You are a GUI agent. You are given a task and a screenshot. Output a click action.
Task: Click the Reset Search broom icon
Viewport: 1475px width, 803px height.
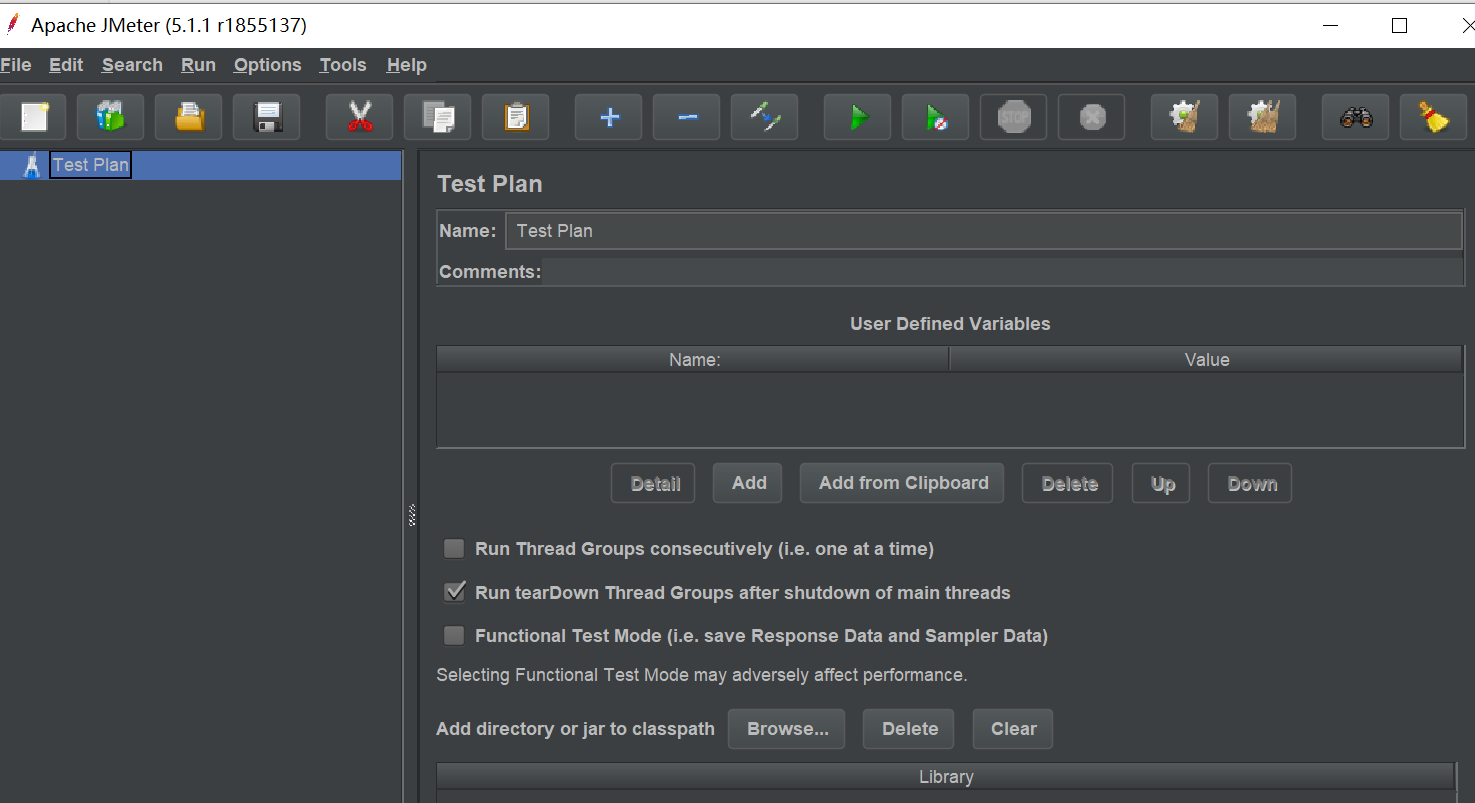click(1434, 117)
